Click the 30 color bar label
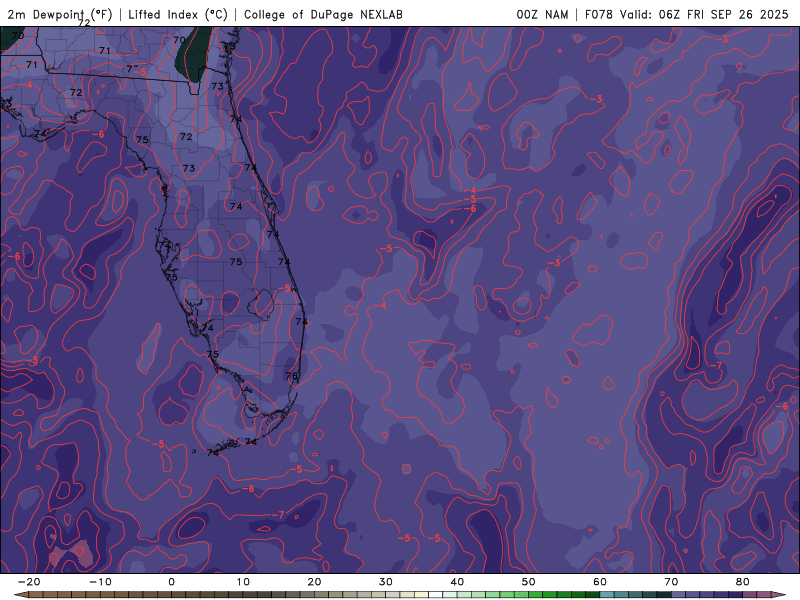Viewport: 800px width, 600px height. click(x=386, y=582)
